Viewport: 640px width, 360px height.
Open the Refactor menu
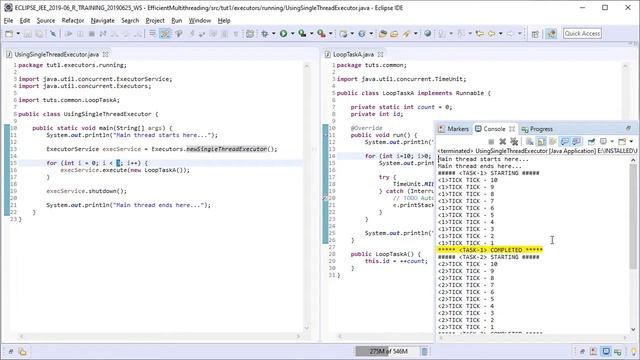tap(73, 20)
